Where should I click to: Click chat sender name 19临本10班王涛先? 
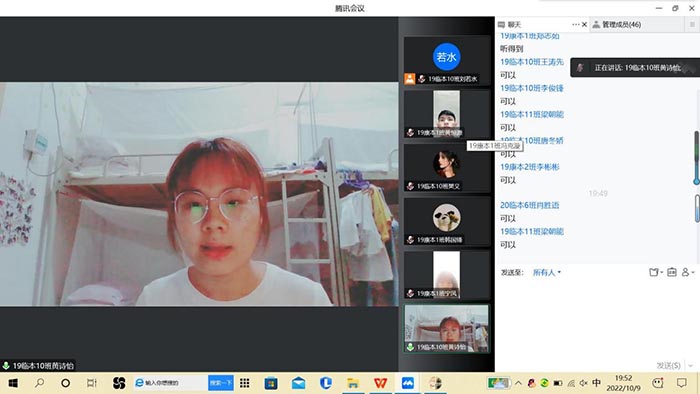(x=532, y=62)
